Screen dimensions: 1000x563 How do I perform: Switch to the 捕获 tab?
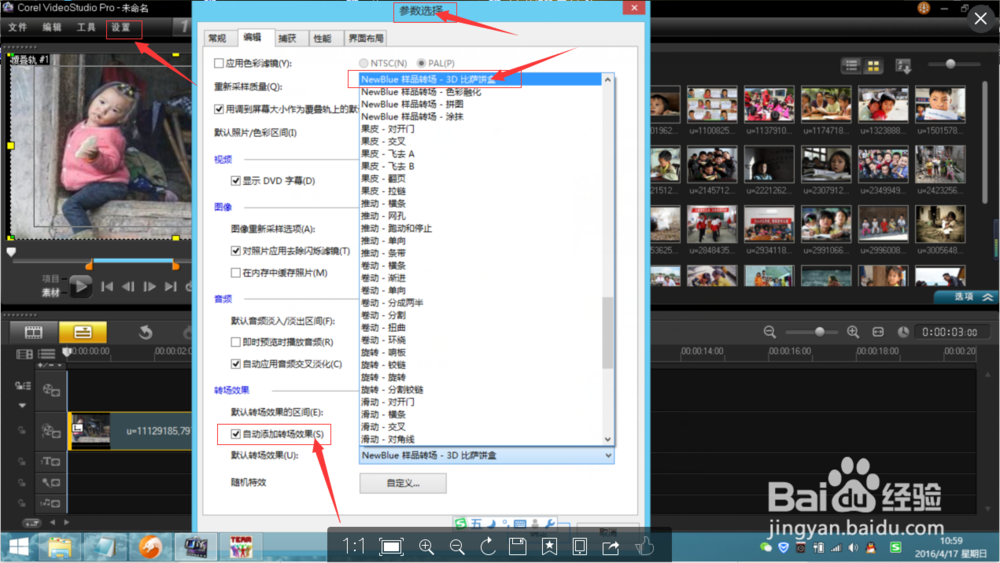(x=288, y=38)
